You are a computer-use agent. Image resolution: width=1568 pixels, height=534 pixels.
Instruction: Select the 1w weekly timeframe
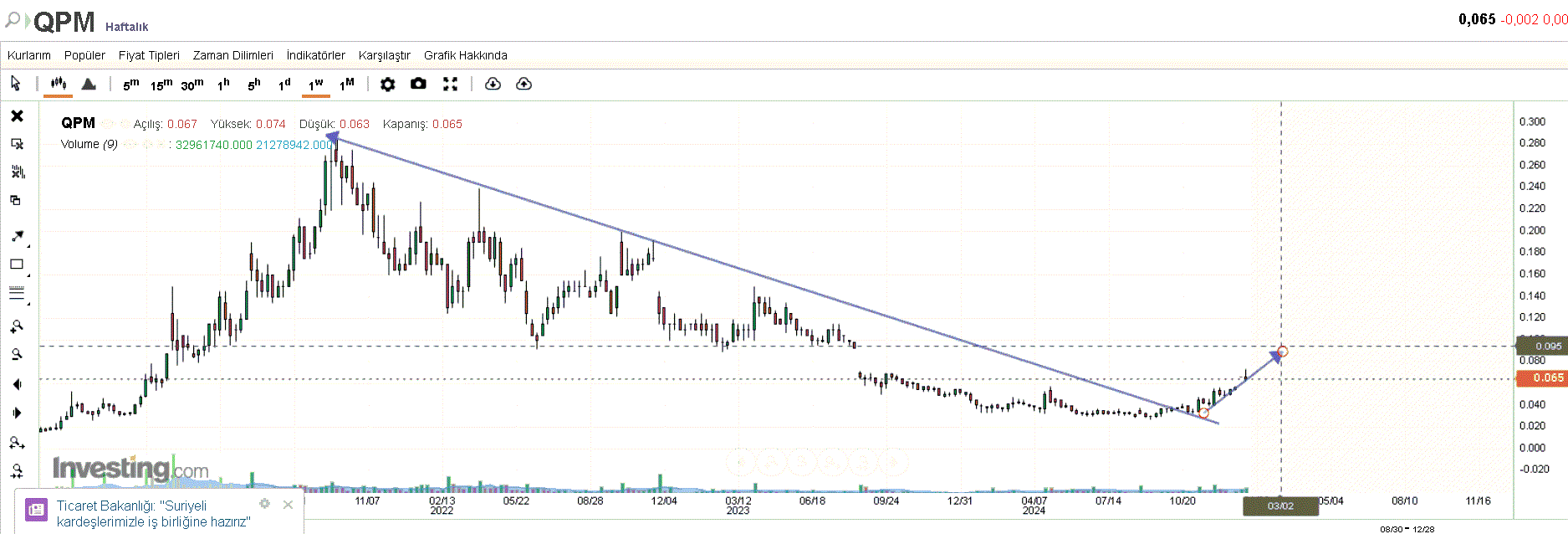point(316,85)
